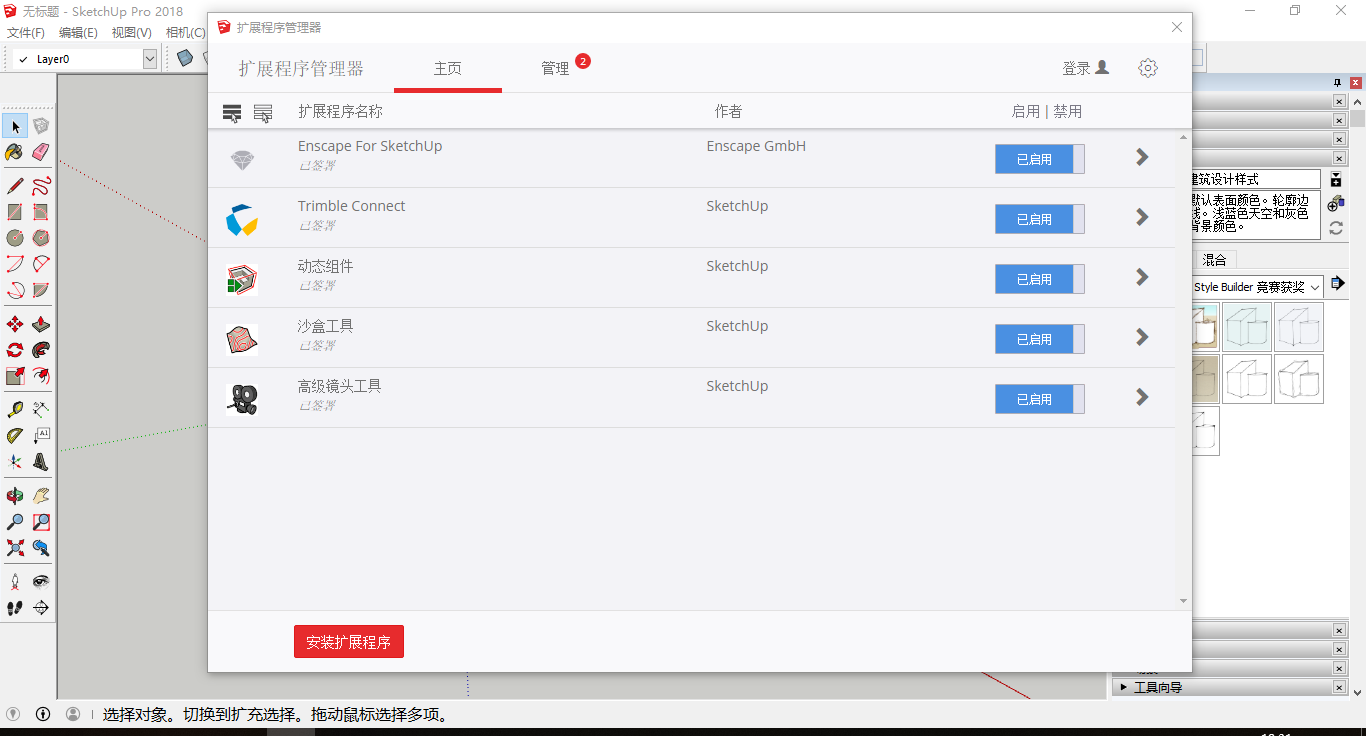
Task: Select the Rectangle tool
Action: click(x=15, y=211)
